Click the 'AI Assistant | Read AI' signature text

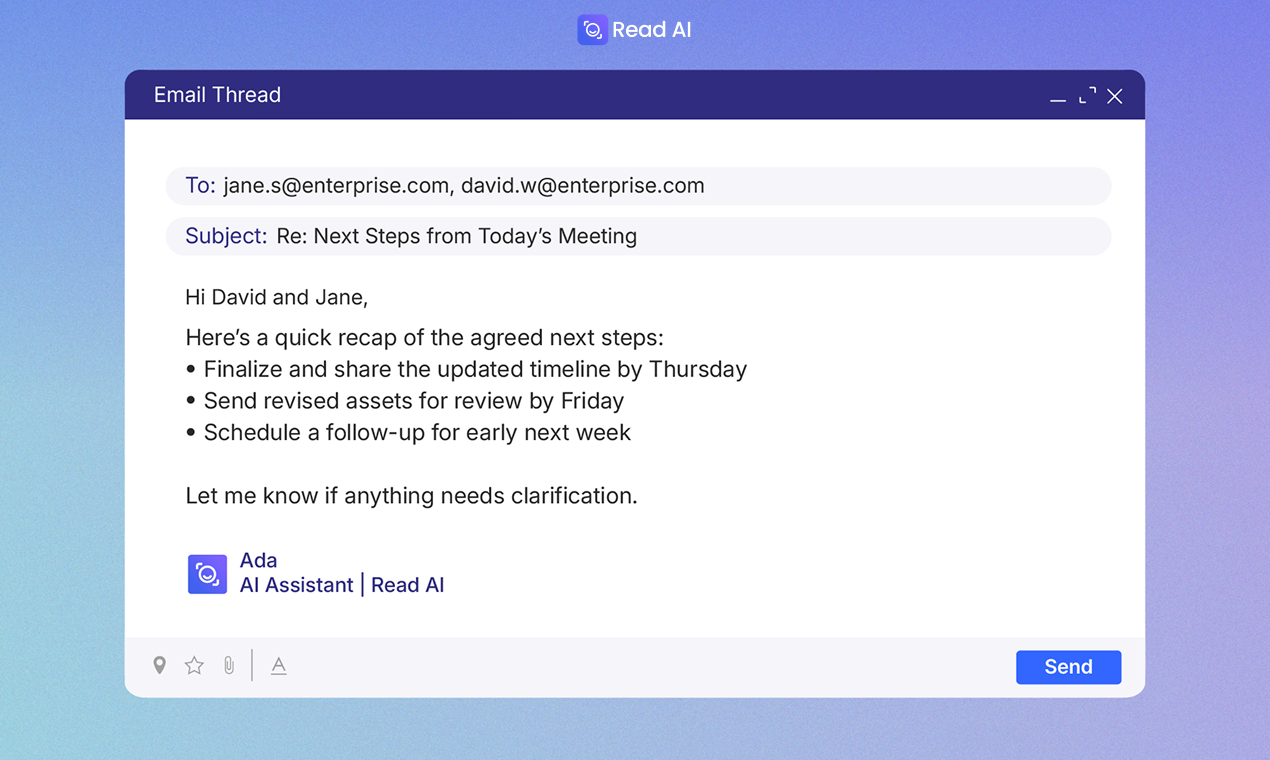pyautogui.click(x=342, y=585)
